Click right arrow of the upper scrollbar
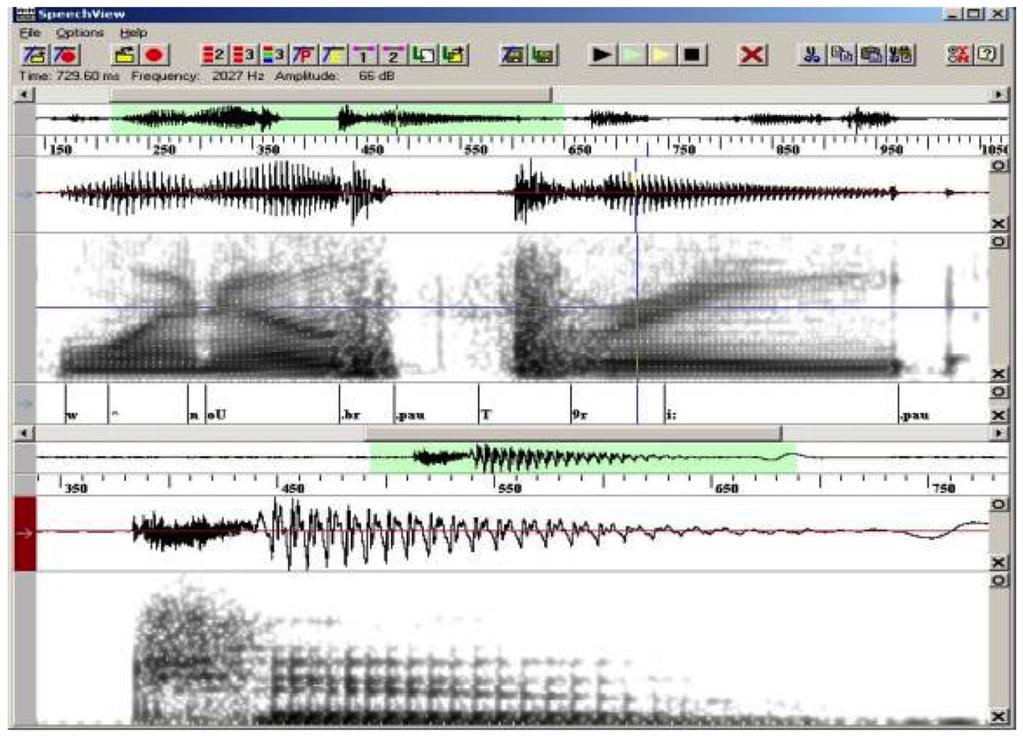Screen dimensions: 1023x737 tap(999, 95)
